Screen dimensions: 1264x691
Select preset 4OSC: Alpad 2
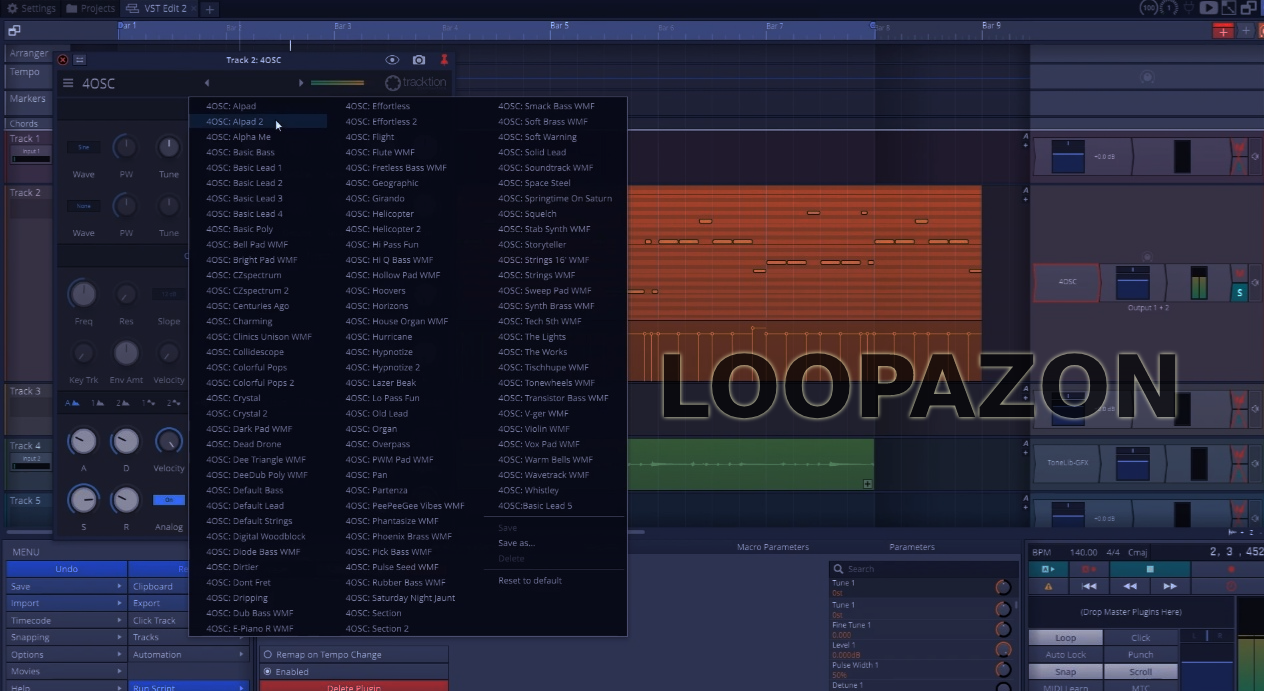click(258, 122)
